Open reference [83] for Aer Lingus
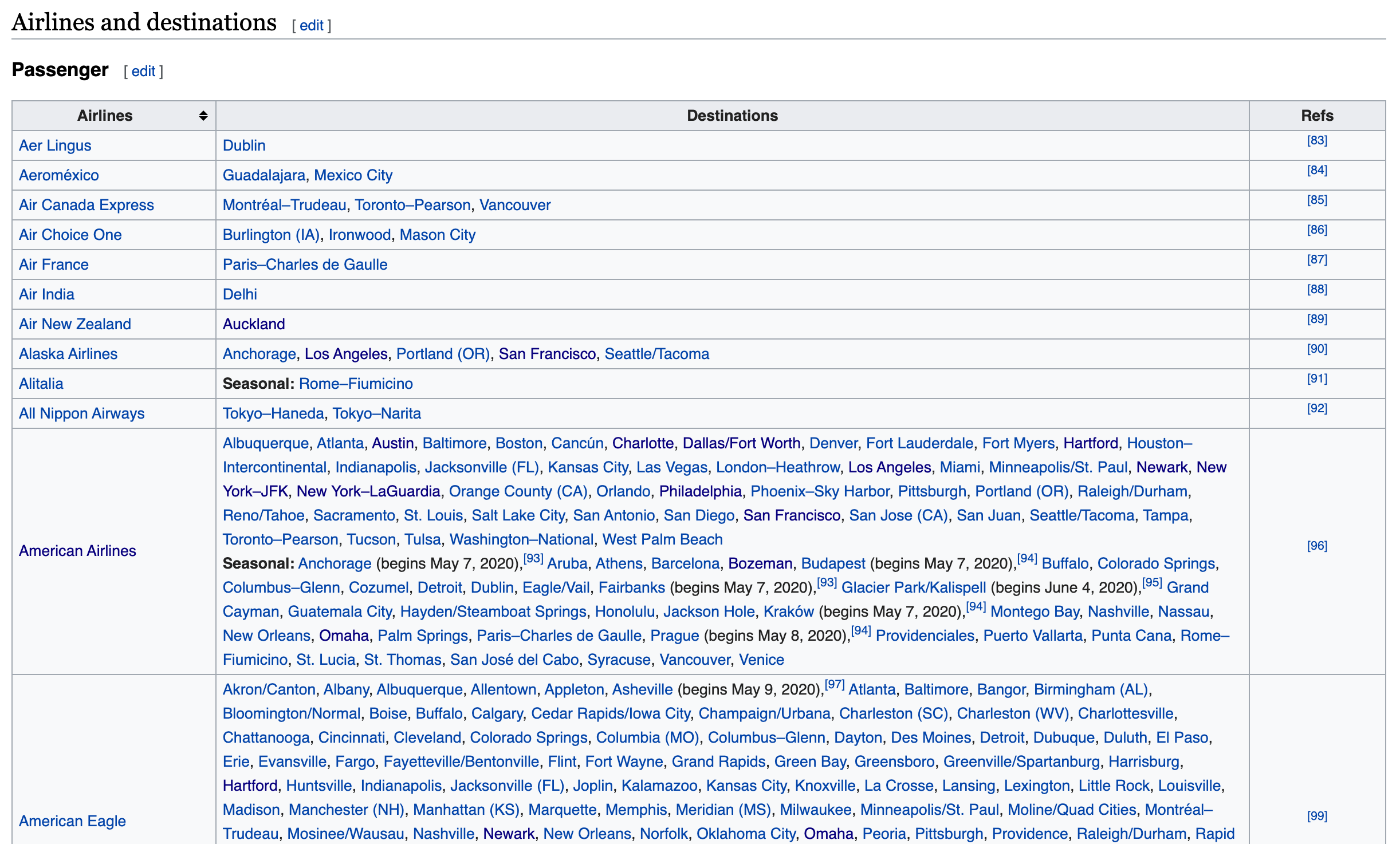This screenshot has height=844, width=1400. click(x=1317, y=140)
